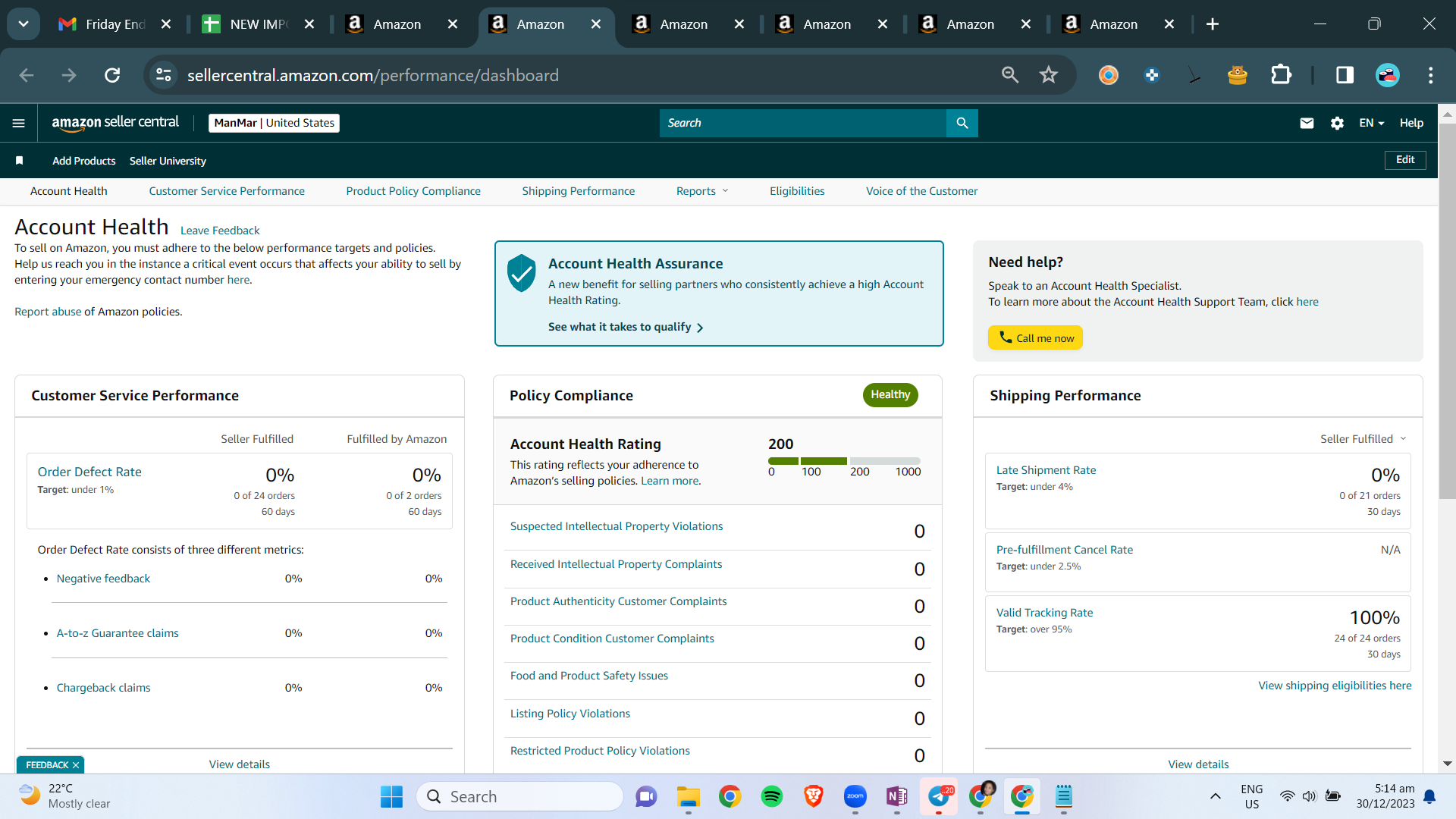The image size is (1456, 819).
Task: Open Customer Service Performance tab
Action: click(x=227, y=191)
